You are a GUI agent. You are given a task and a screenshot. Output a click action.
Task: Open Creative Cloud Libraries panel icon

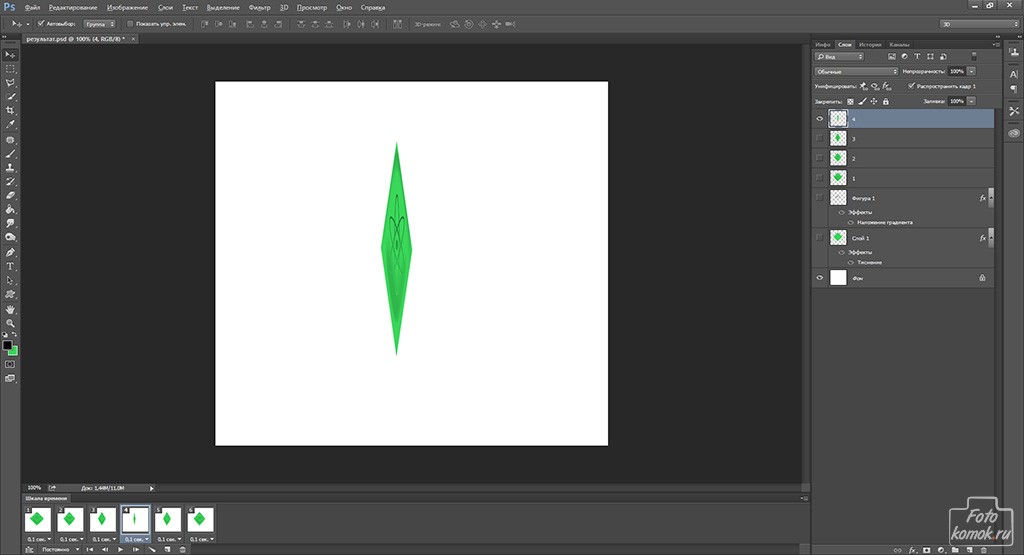(1014, 133)
